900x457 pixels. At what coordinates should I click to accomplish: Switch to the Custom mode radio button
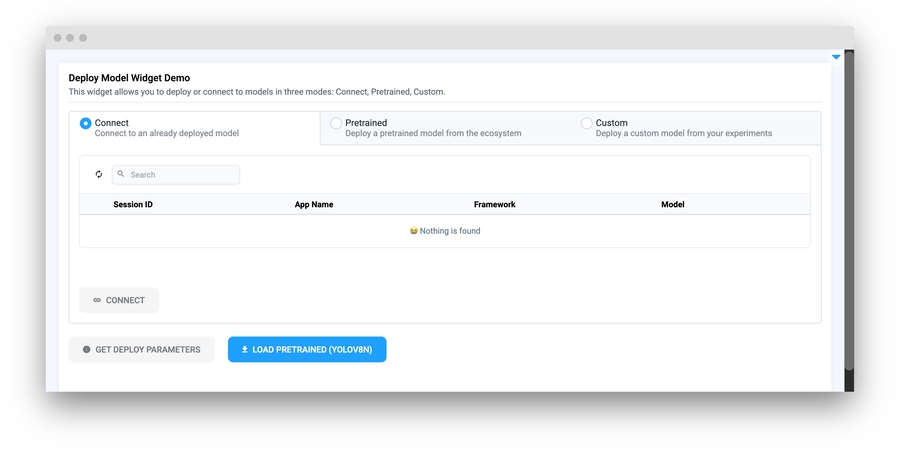coord(587,123)
